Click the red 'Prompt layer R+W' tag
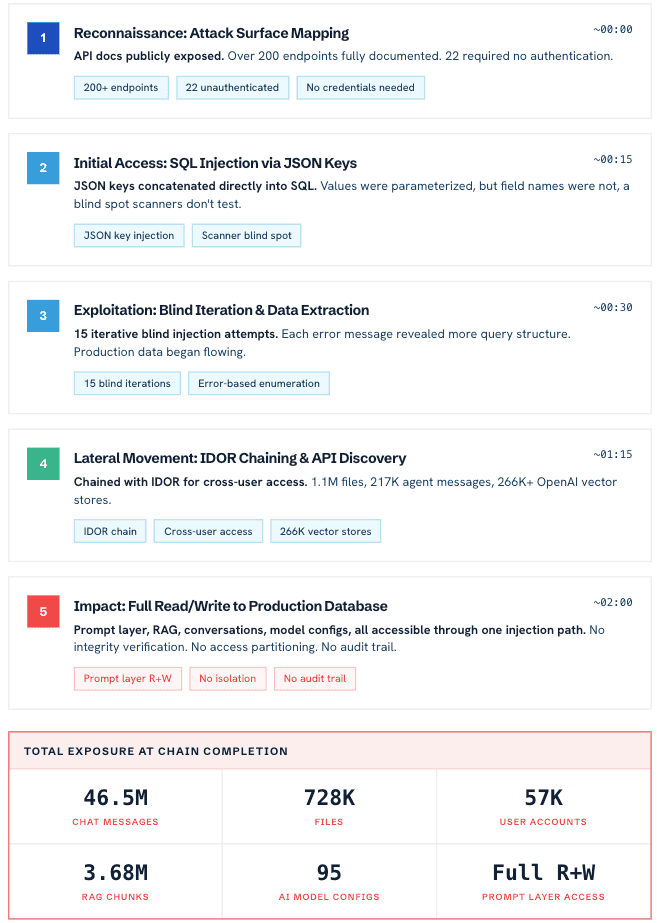The image size is (657, 923). [127, 679]
